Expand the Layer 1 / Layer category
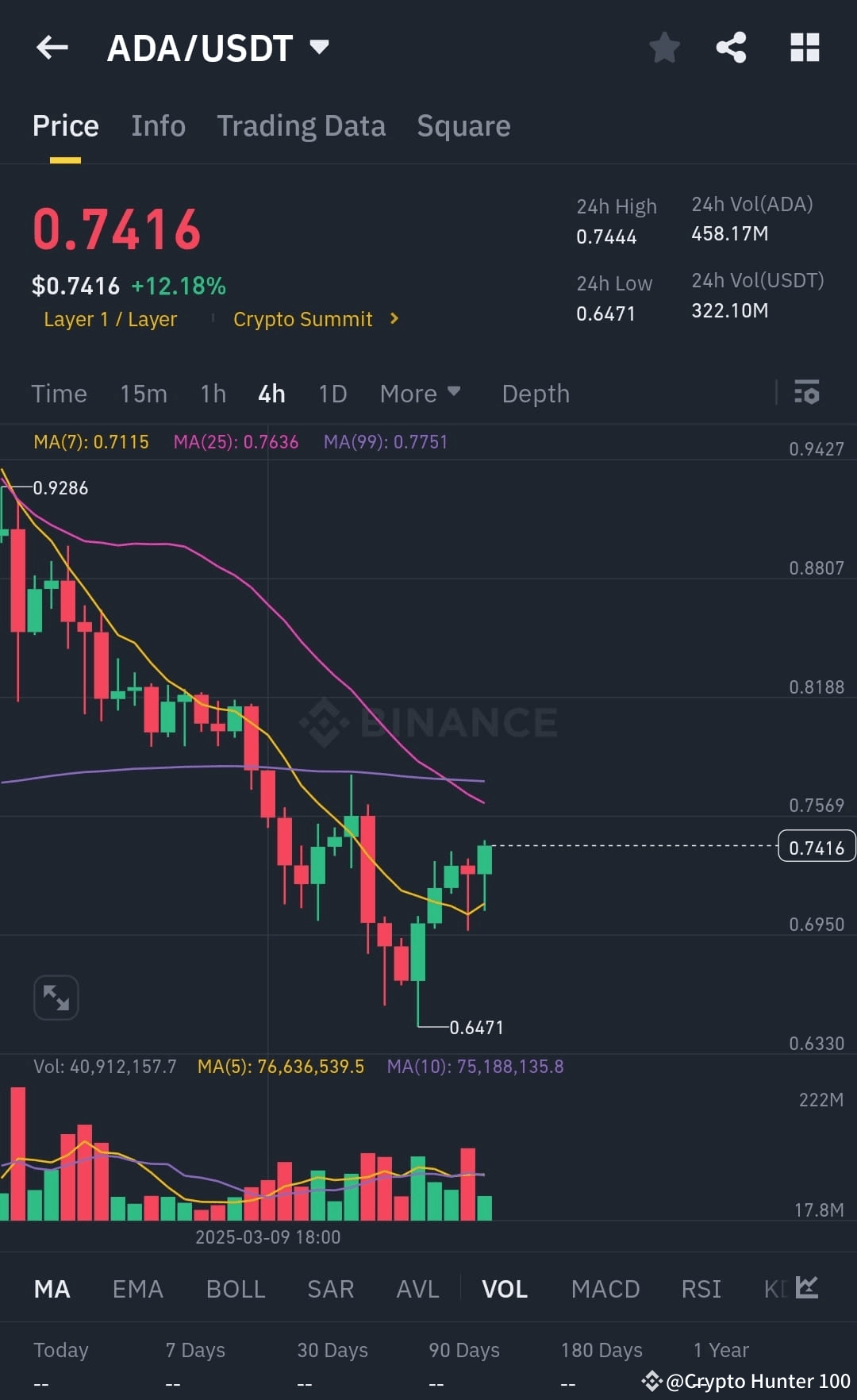 pyautogui.click(x=111, y=319)
